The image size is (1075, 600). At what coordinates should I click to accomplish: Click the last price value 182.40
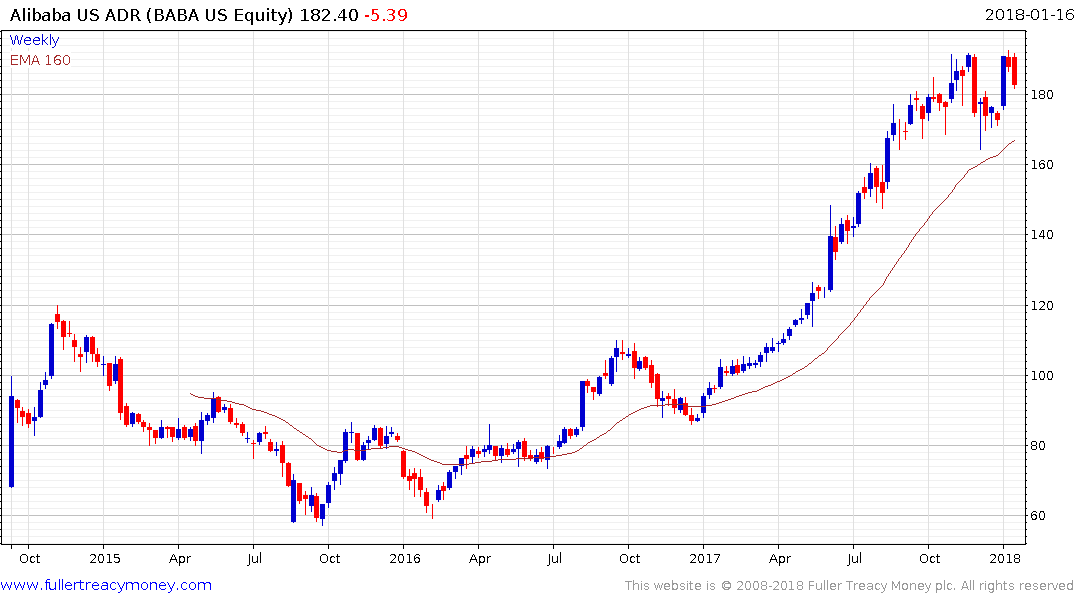[x=329, y=15]
